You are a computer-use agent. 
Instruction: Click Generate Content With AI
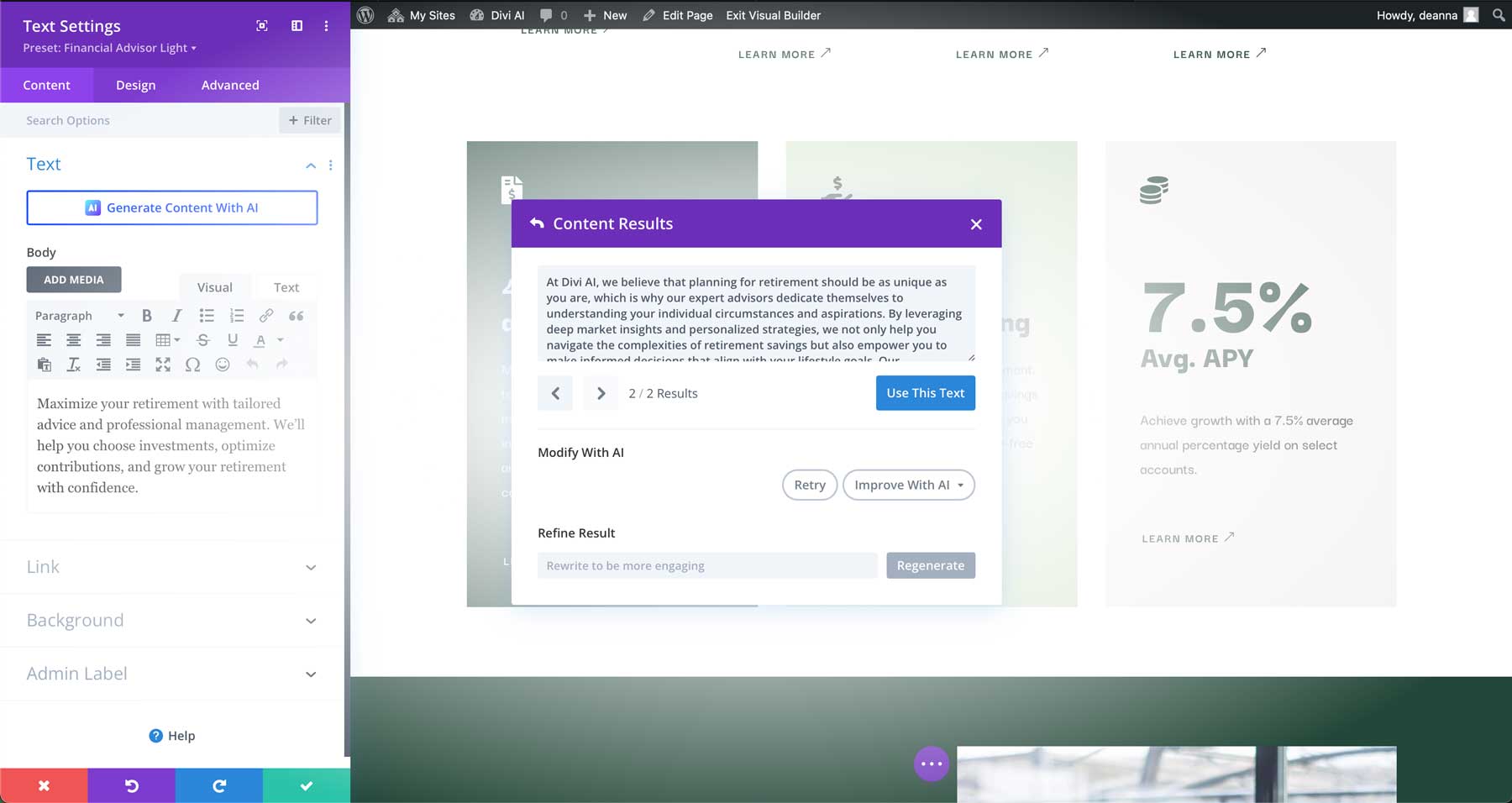[x=172, y=207]
